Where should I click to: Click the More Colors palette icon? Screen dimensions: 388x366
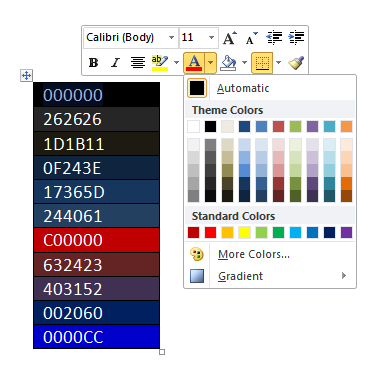pos(197,254)
